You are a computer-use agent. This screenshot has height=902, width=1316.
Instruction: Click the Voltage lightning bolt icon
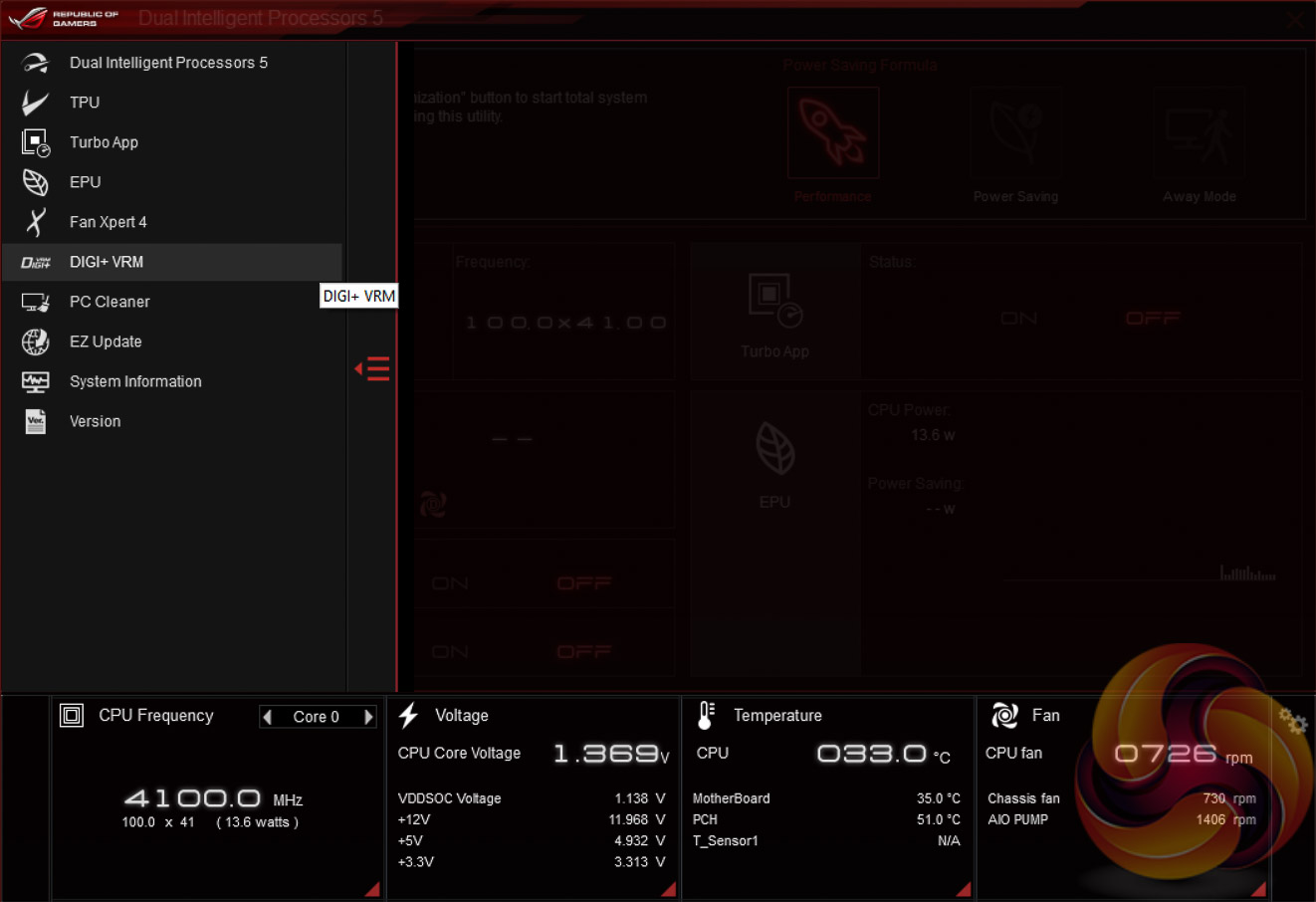(408, 715)
